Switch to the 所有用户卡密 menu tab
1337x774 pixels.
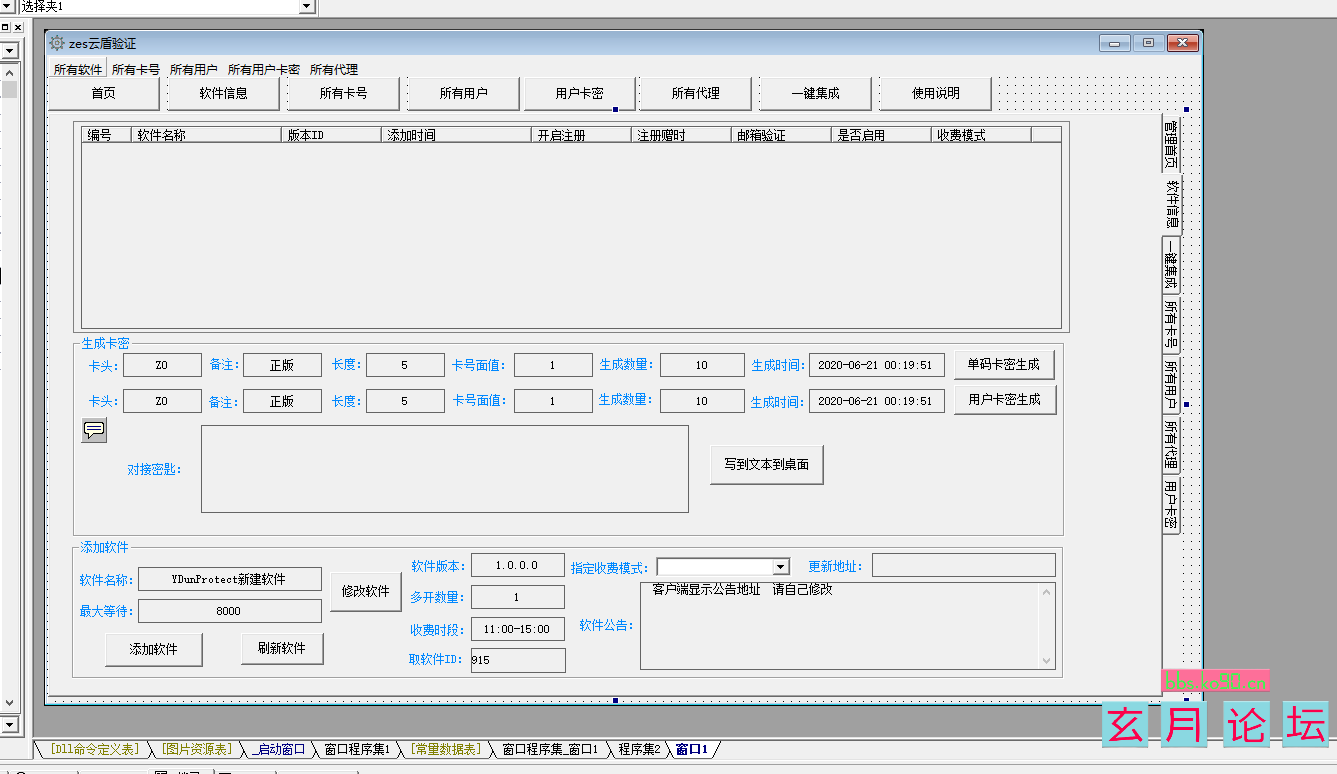coord(264,70)
